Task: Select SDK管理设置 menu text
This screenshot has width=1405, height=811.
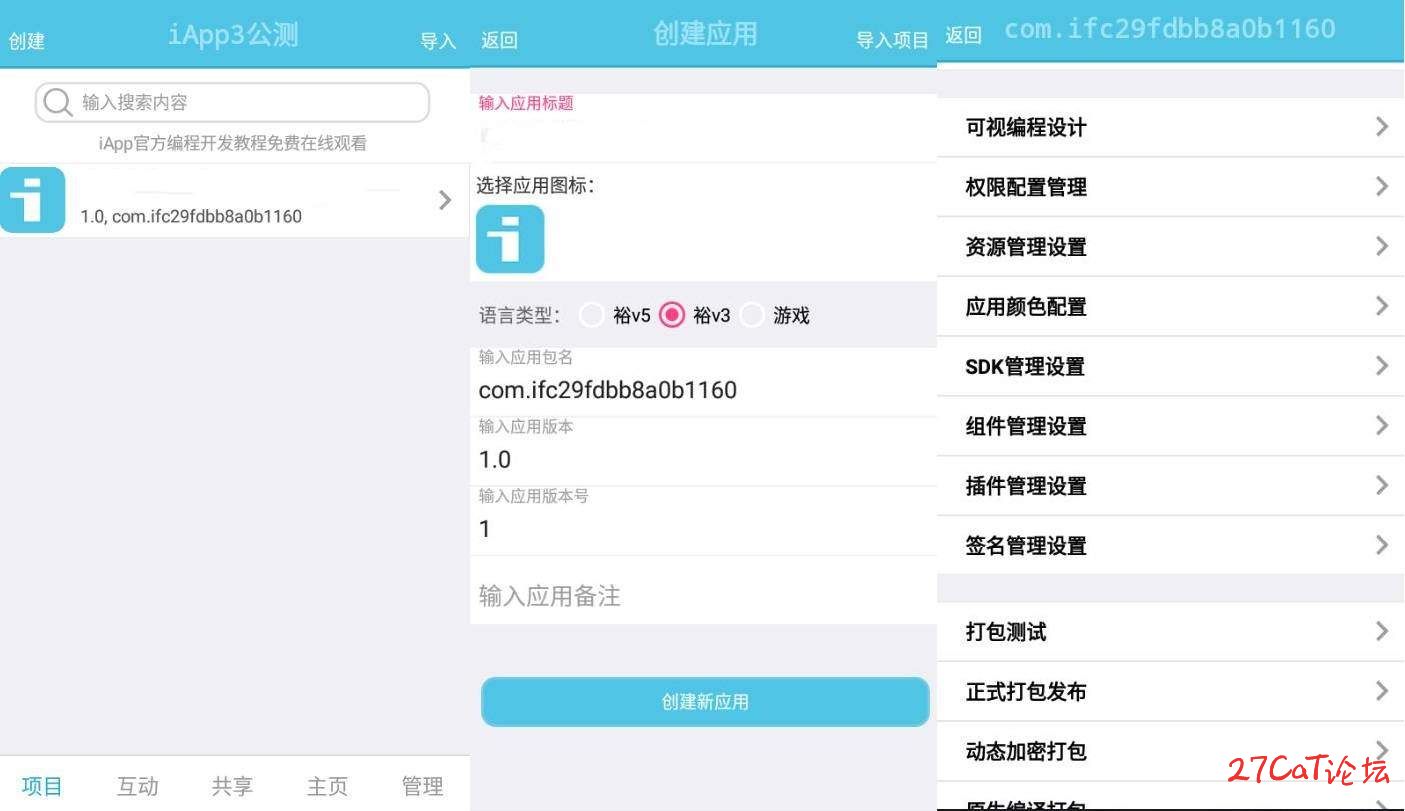Action: tap(1025, 367)
